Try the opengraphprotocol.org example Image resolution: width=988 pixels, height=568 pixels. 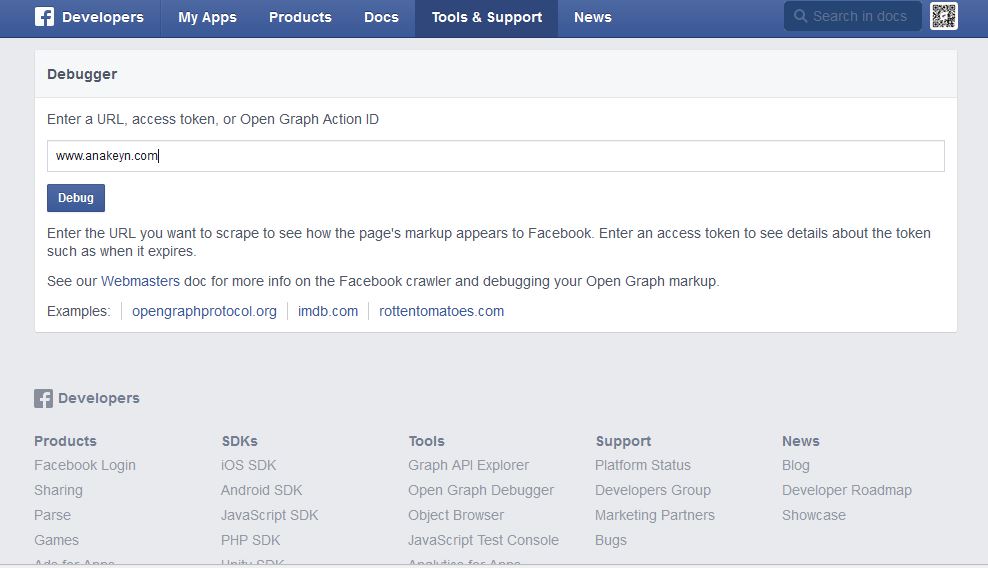coord(204,311)
